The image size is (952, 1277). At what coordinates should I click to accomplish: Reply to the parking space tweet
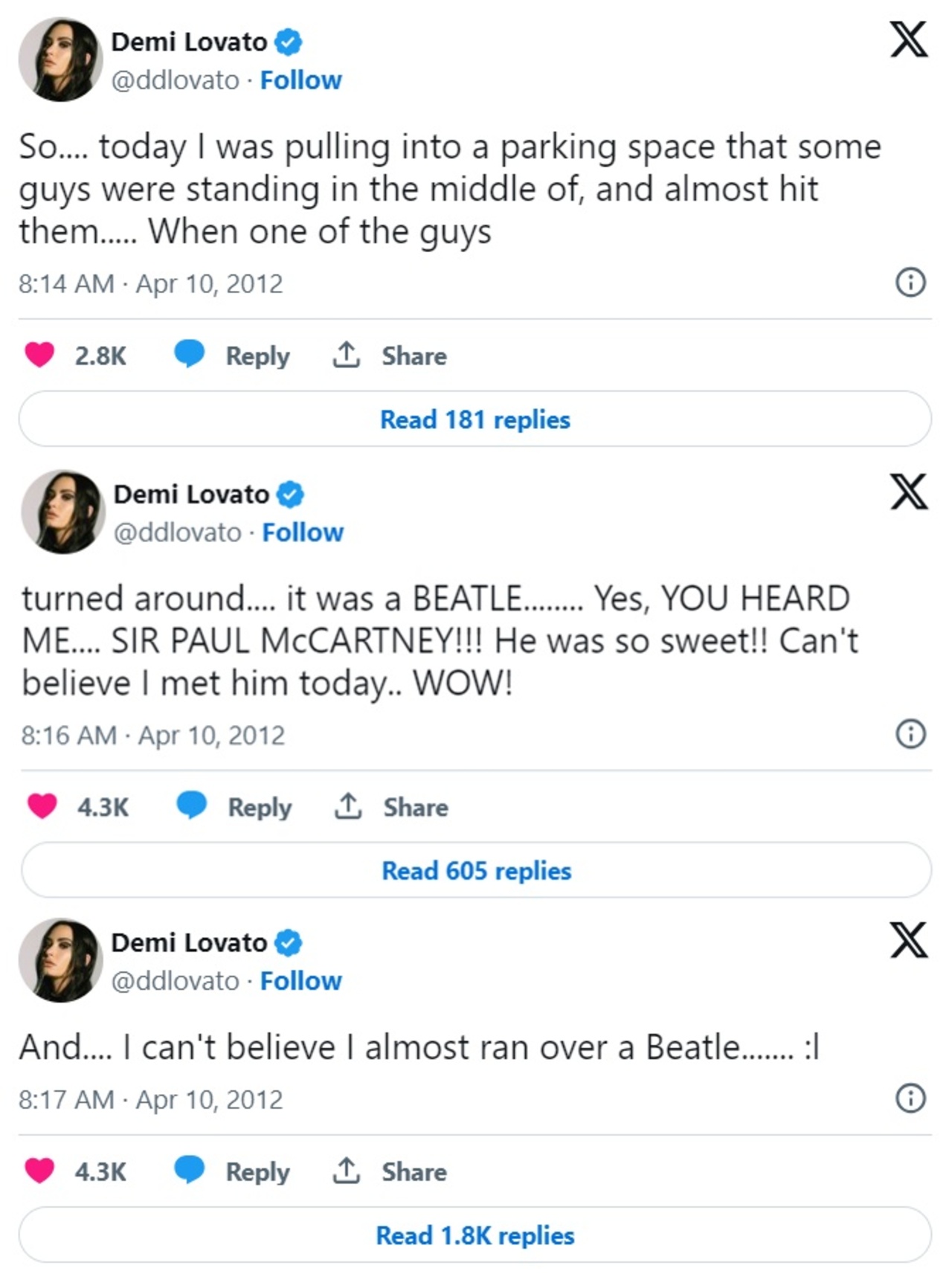point(232,356)
